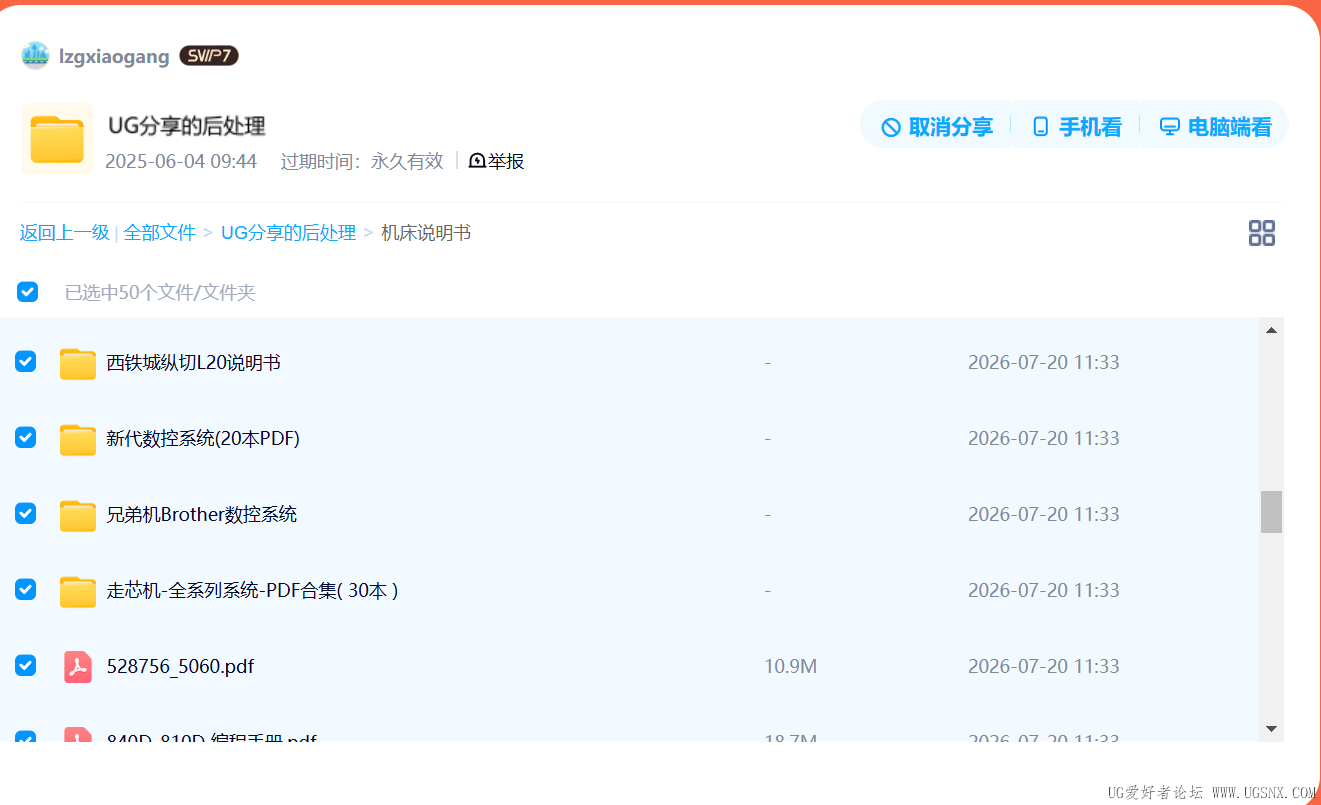Go to UG分享的后处理 breadcrumb
The height and width of the screenshot is (805, 1321).
[288, 233]
